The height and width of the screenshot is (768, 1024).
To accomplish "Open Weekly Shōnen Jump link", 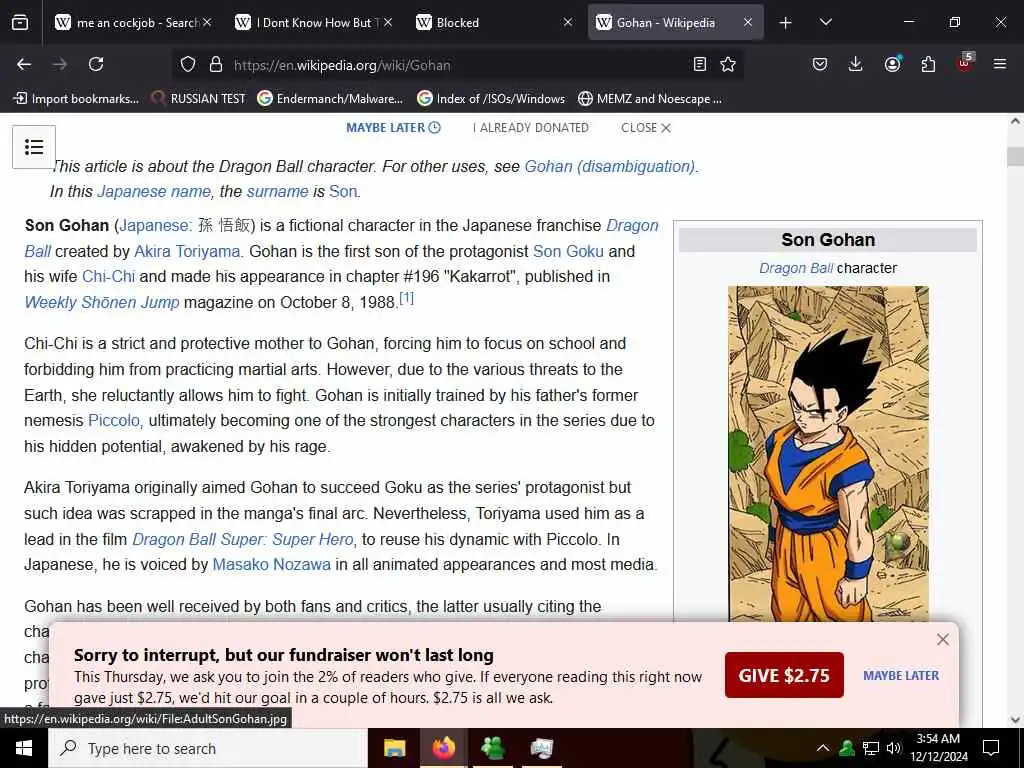I will (x=102, y=302).
